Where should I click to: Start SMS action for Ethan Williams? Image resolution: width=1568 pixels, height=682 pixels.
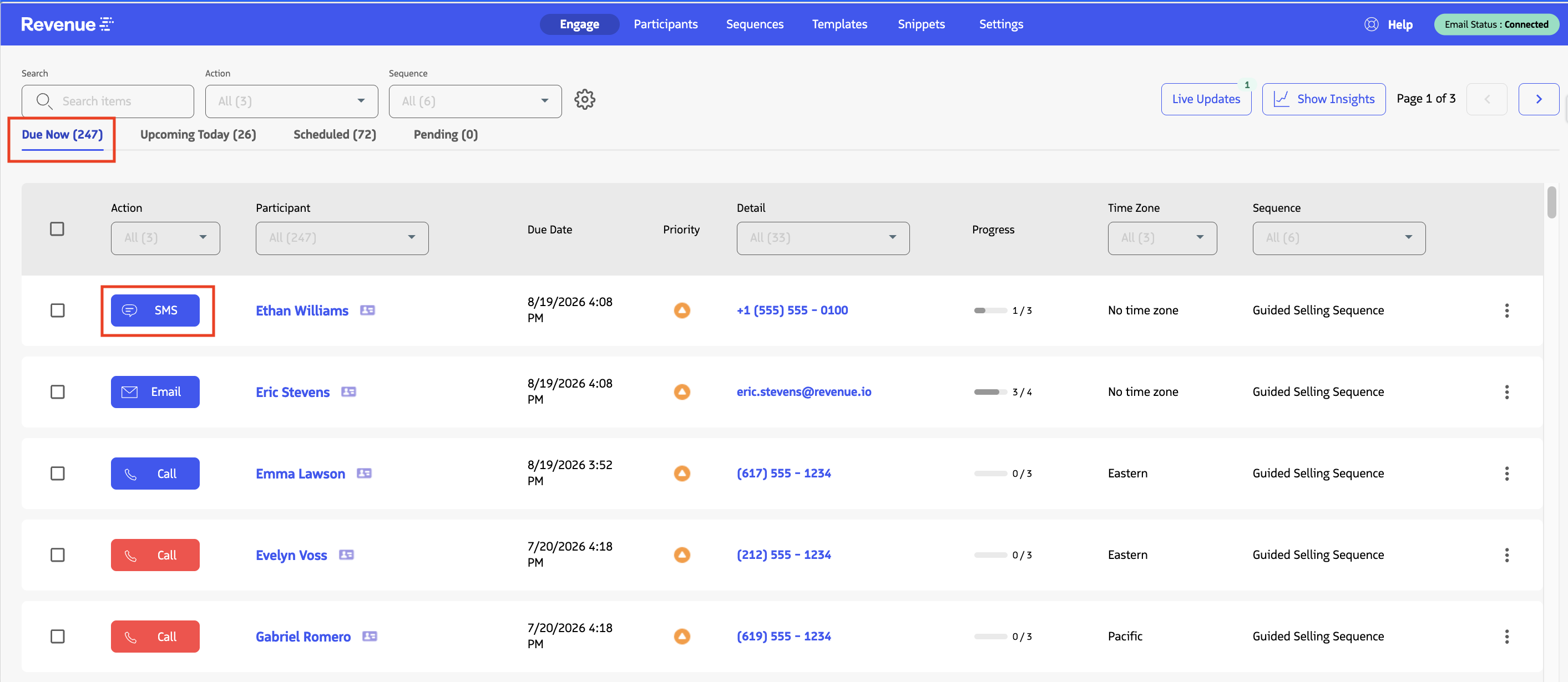155,311
